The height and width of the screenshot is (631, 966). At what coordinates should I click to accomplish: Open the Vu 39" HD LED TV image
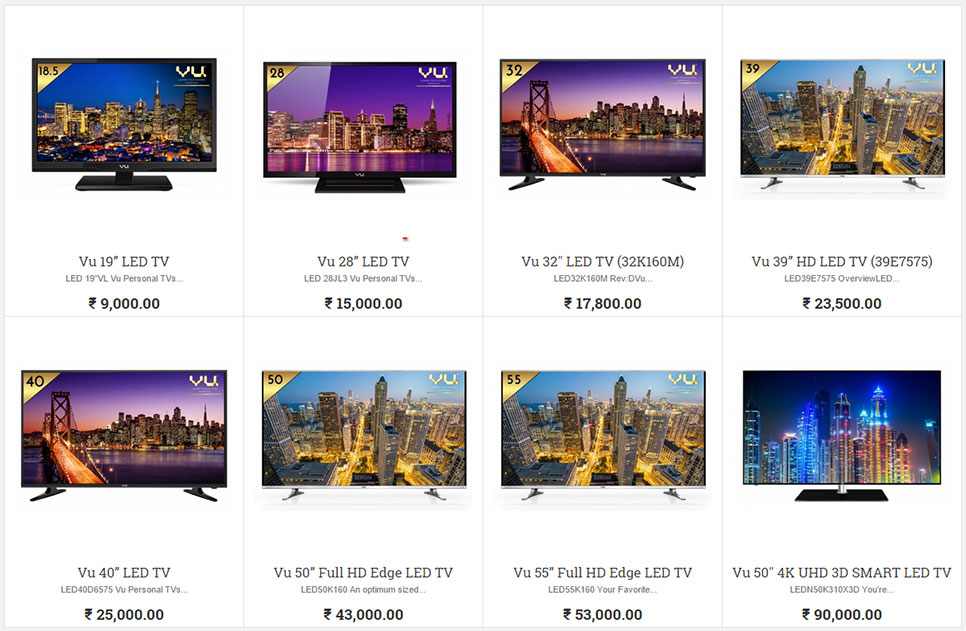coord(842,124)
